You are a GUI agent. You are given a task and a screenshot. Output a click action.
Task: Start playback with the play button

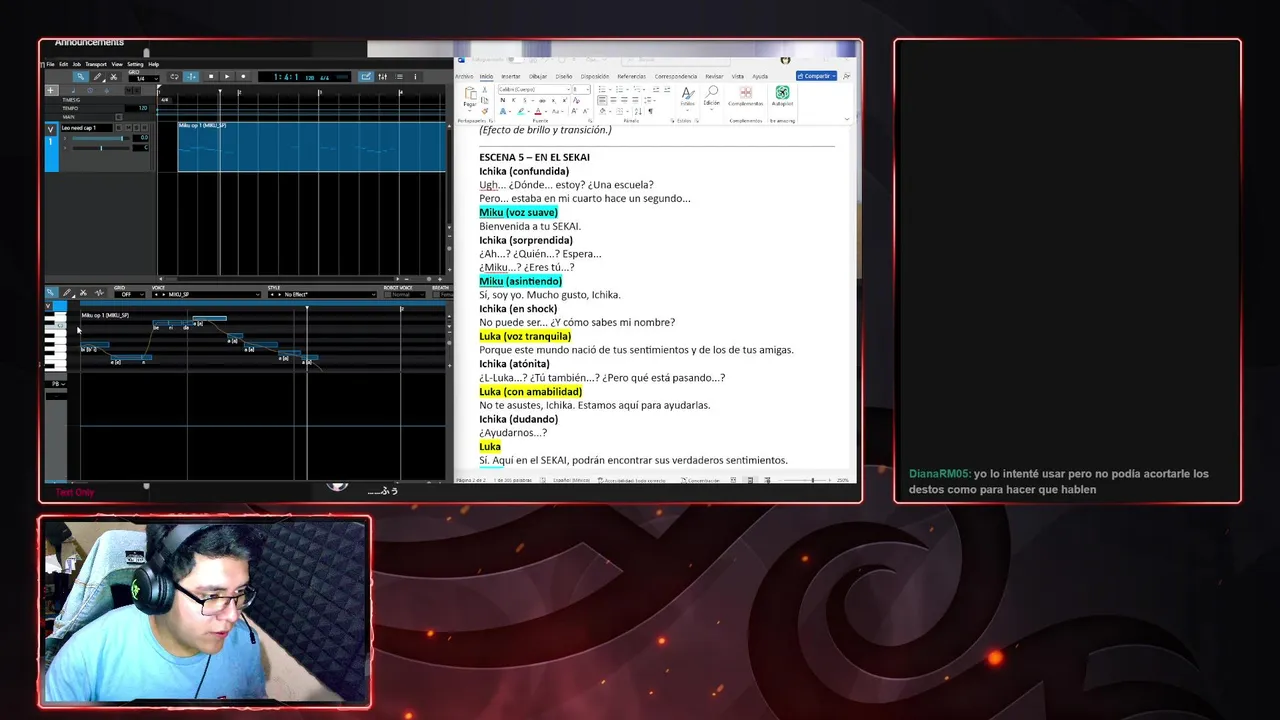coord(227,77)
